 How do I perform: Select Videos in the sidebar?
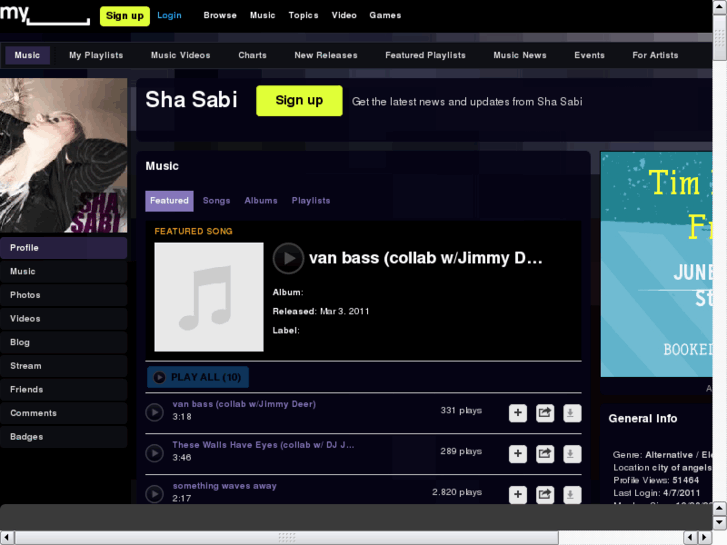pos(64,319)
